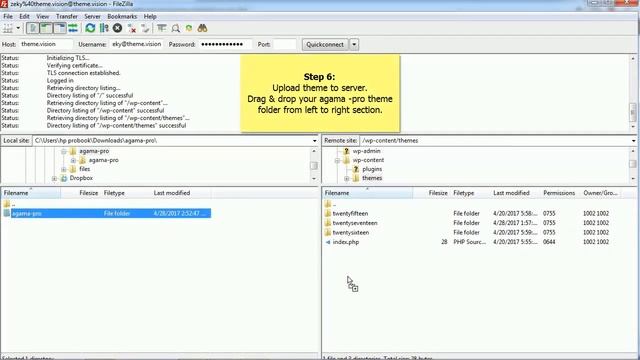Click local tree vertical scrollbar
This screenshot has width=640, height=360.
click(x=314, y=165)
